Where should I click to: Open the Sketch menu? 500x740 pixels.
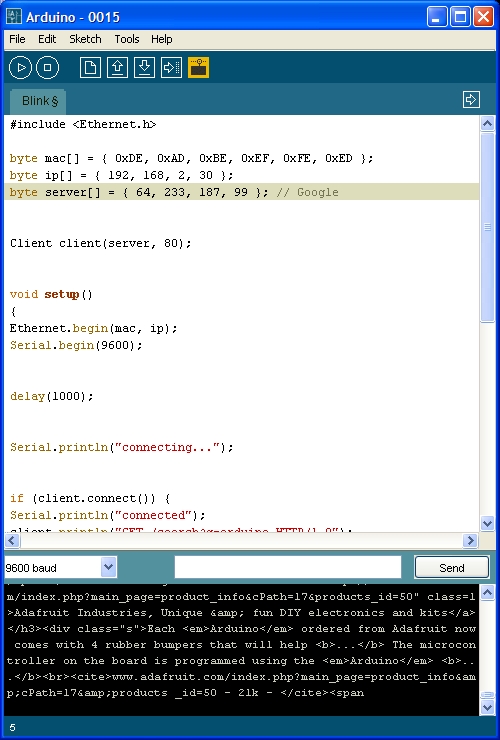[x=85, y=39]
